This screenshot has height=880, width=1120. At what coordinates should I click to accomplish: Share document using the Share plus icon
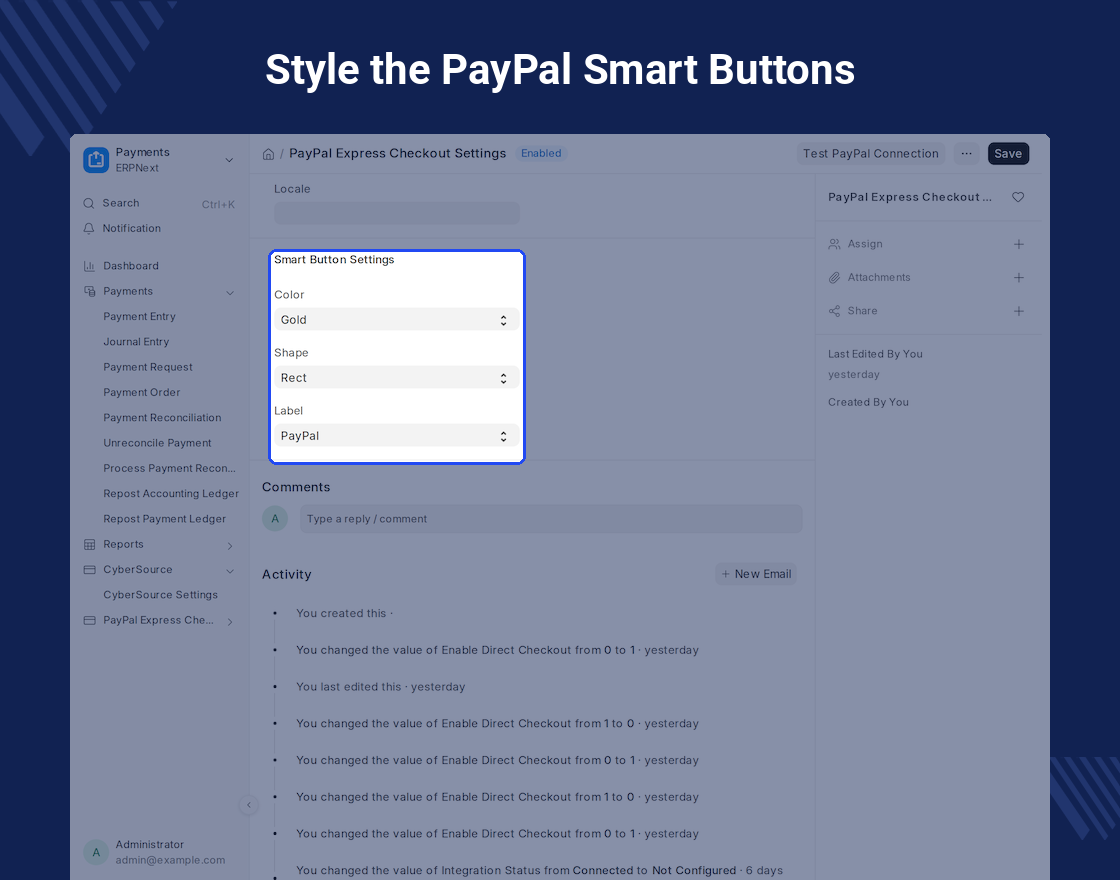point(1019,311)
